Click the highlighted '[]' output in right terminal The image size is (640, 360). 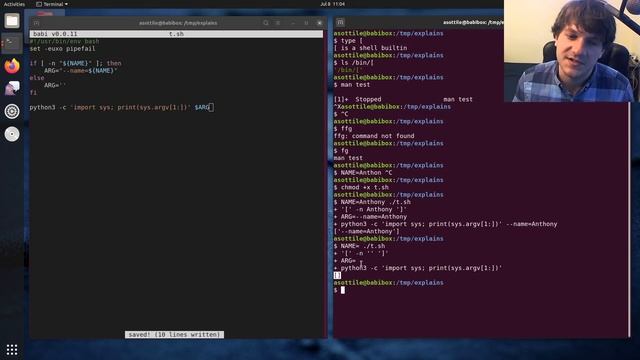point(337,276)
